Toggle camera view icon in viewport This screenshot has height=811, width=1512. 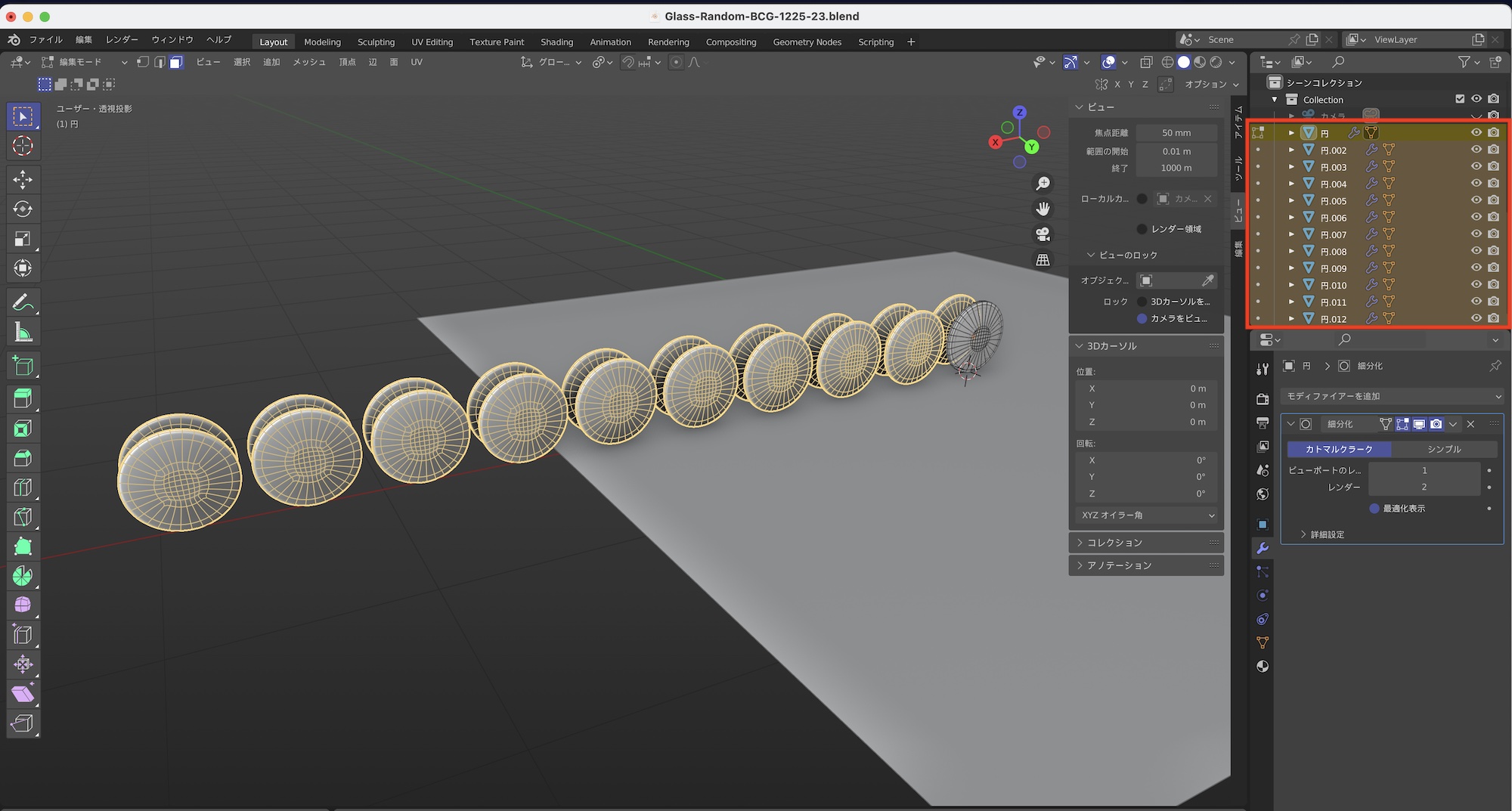(1043, 234)
